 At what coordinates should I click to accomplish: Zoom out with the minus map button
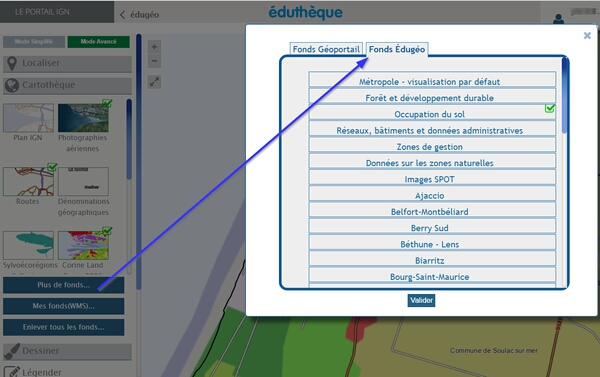pos(154,61)
